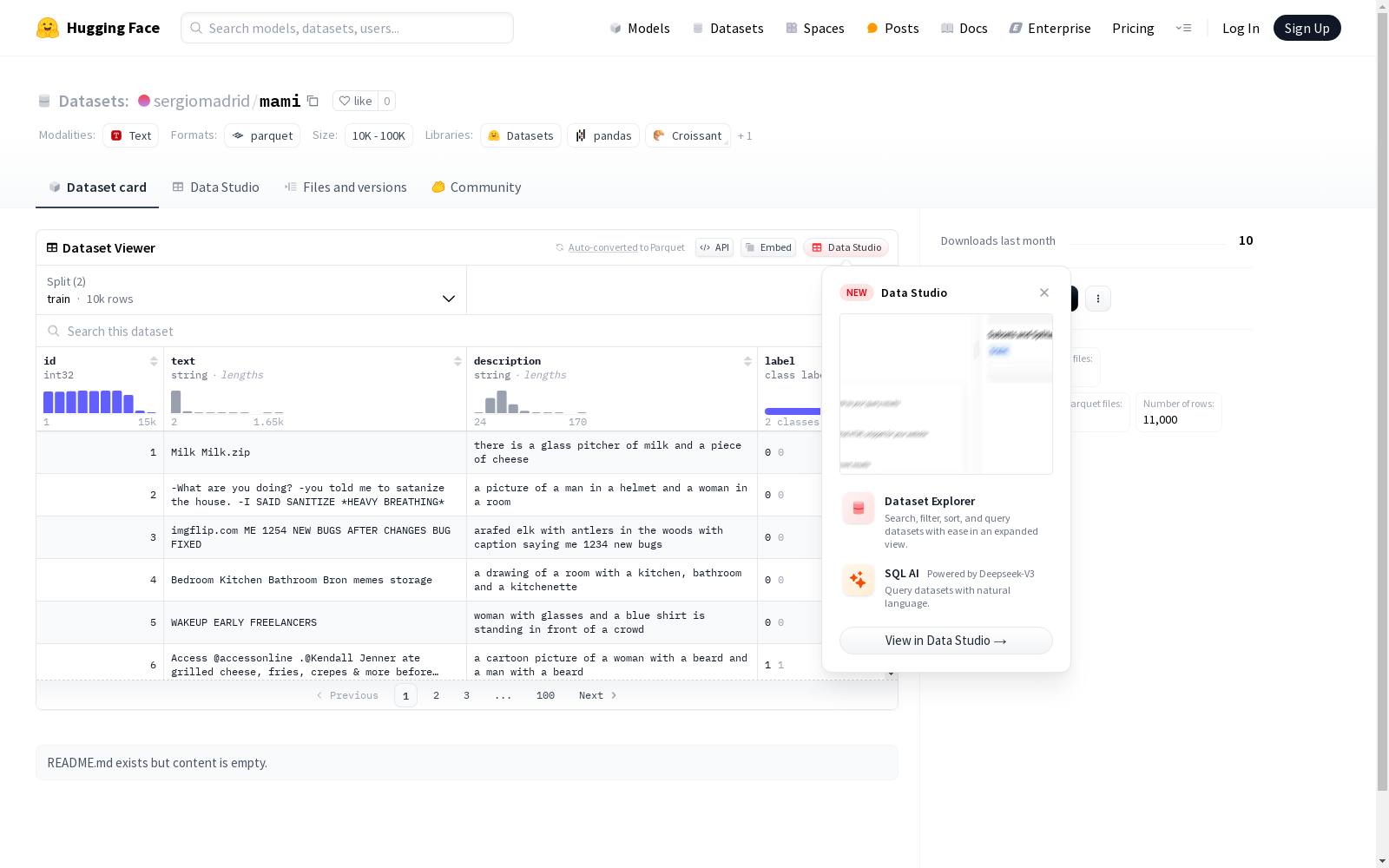Go to the Next page

click(x=598, y=695)
